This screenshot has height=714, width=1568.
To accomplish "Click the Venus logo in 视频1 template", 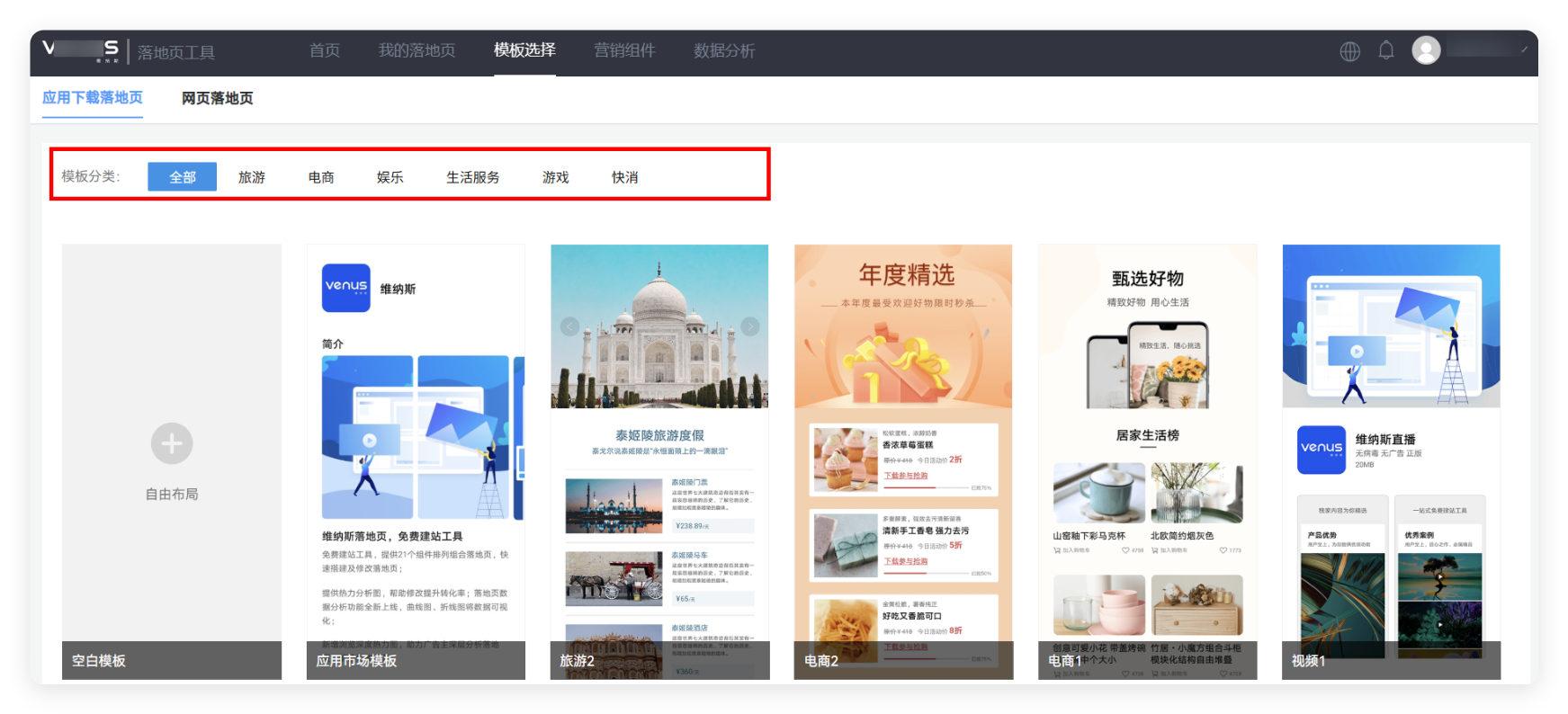I will (x=1322, y=450).
